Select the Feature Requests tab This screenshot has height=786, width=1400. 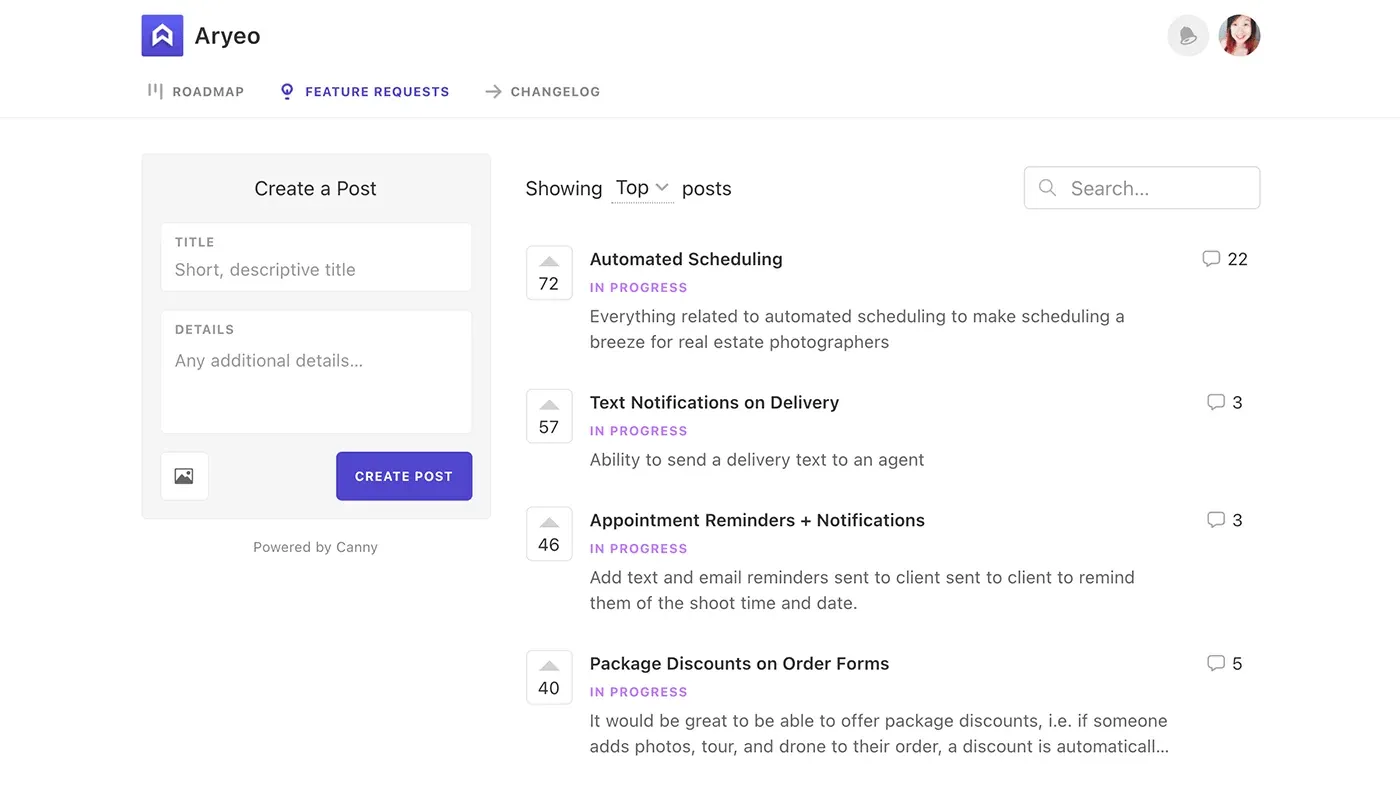pyautogui.click(x=365, y=91)
